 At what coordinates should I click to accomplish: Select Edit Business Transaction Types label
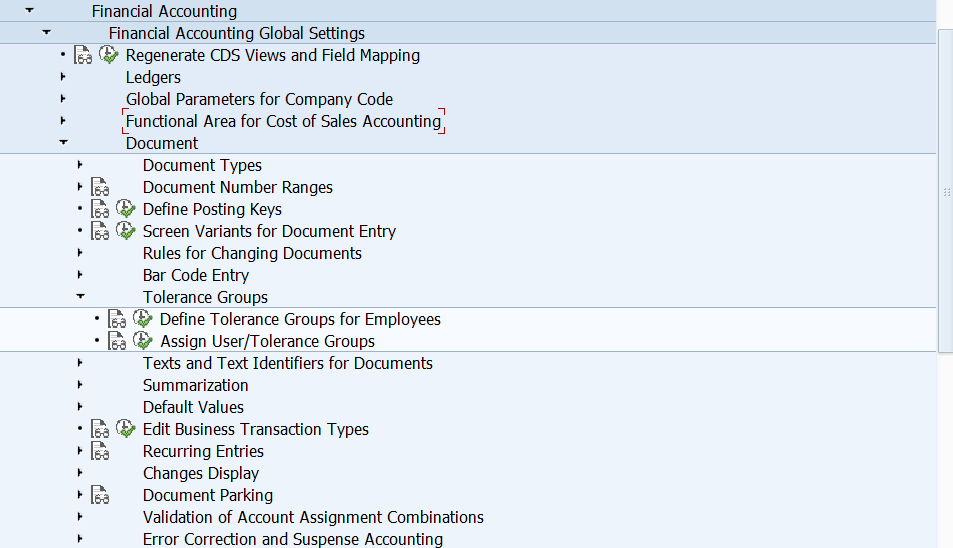tap(256, 429)
